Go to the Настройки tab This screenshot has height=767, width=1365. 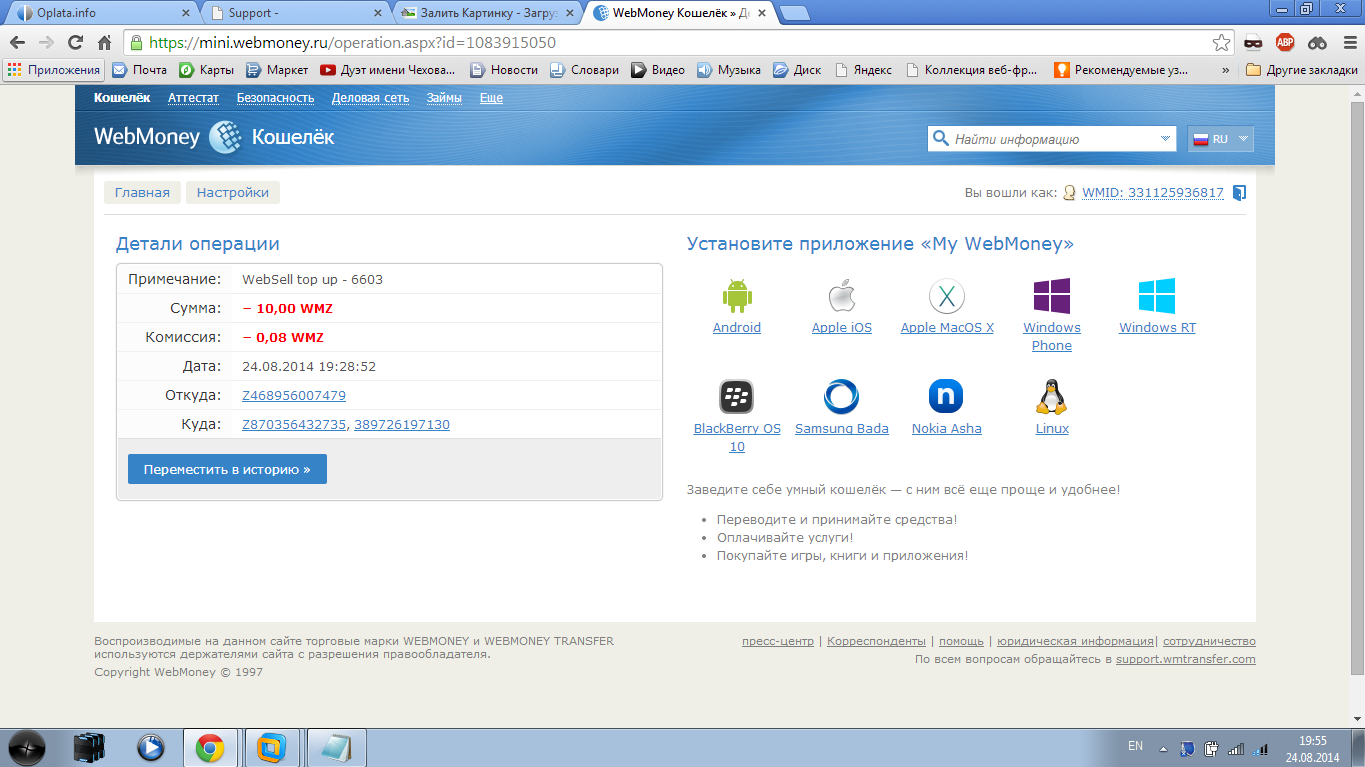pos(233,193)
